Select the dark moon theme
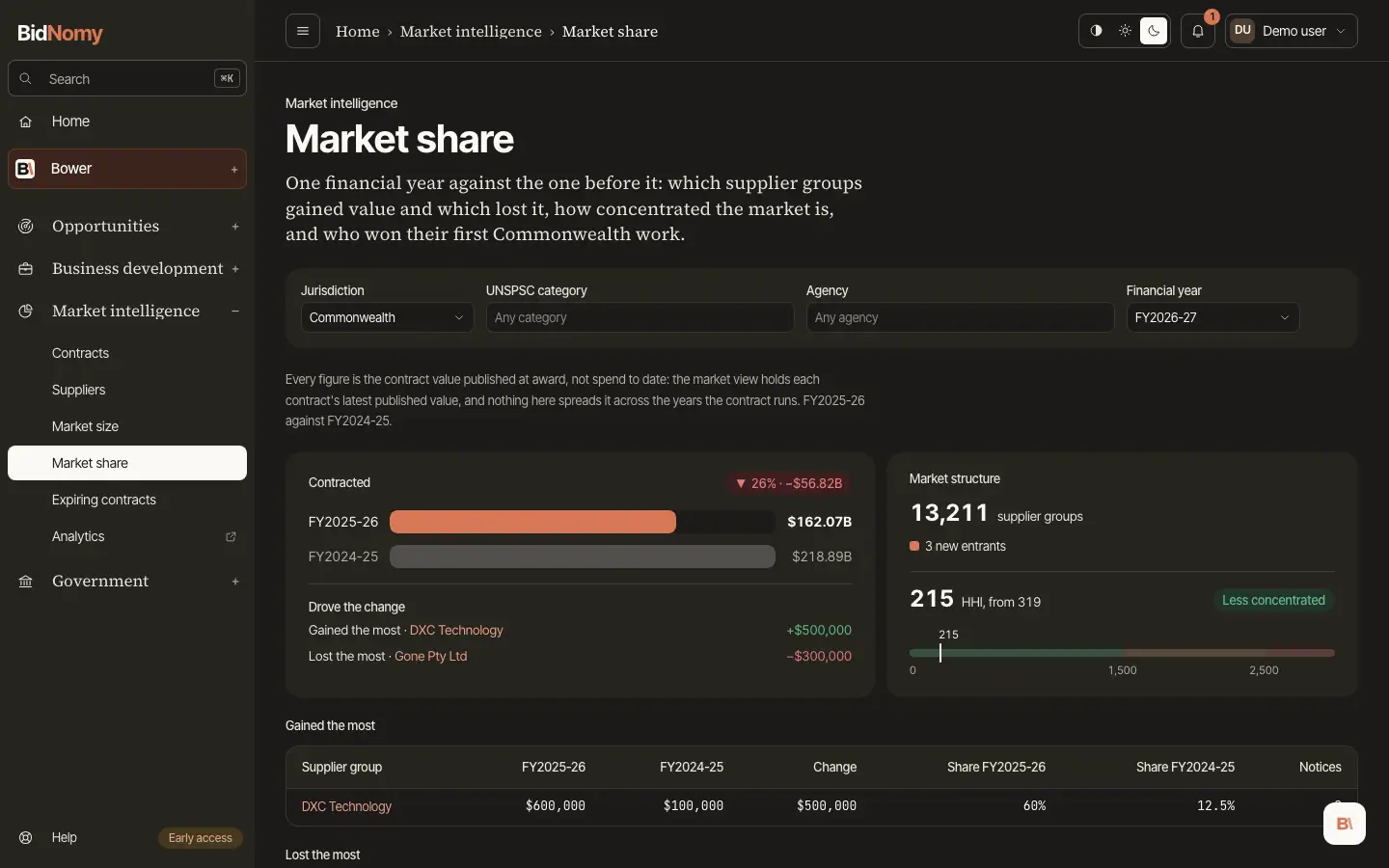Image resolution: width=1389 pixels, height=868 pixels. coord(1154,31)
